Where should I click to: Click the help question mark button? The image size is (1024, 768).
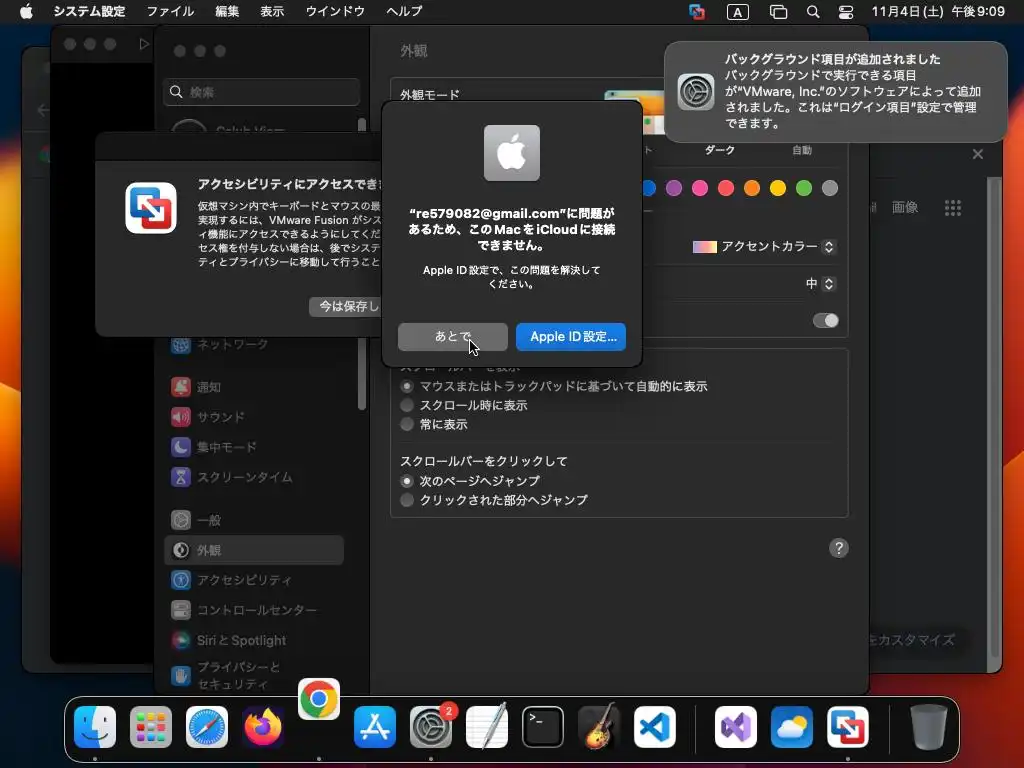tap(839, 548)
